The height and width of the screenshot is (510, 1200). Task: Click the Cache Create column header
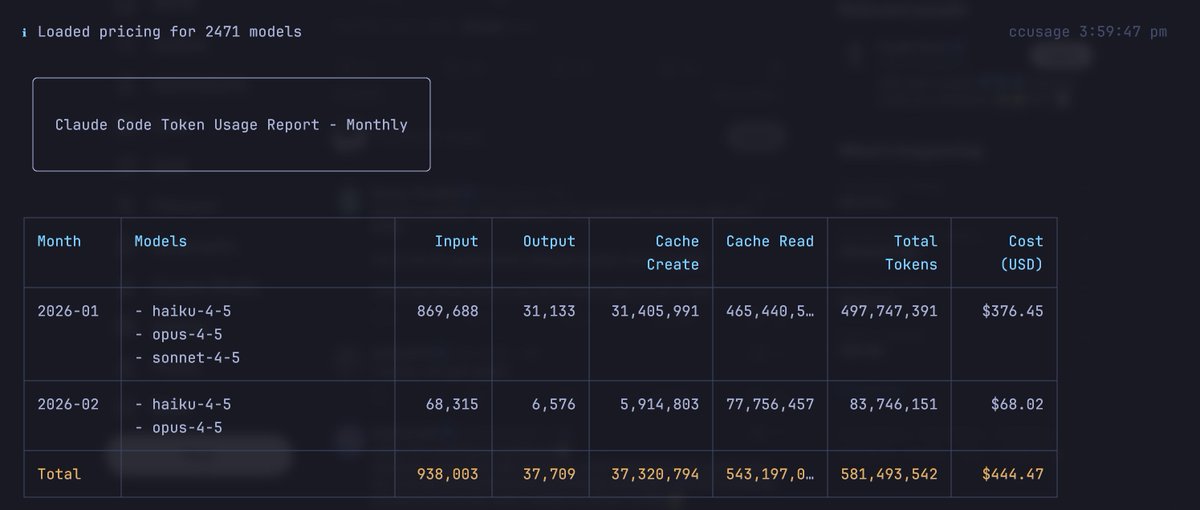click(x=673, y=253)
